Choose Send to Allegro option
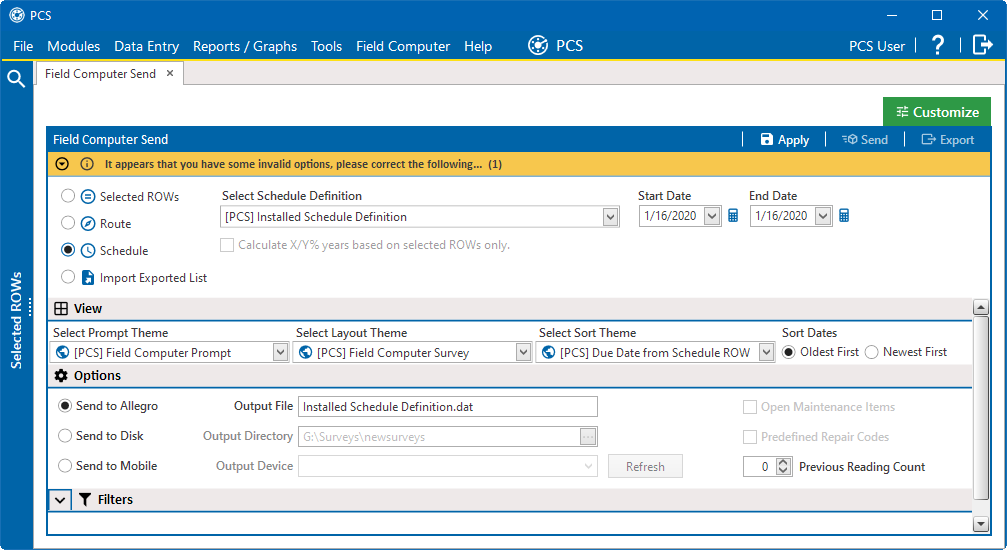The width and height of the screenshot is (1007, 550). (x=65, y=406)
